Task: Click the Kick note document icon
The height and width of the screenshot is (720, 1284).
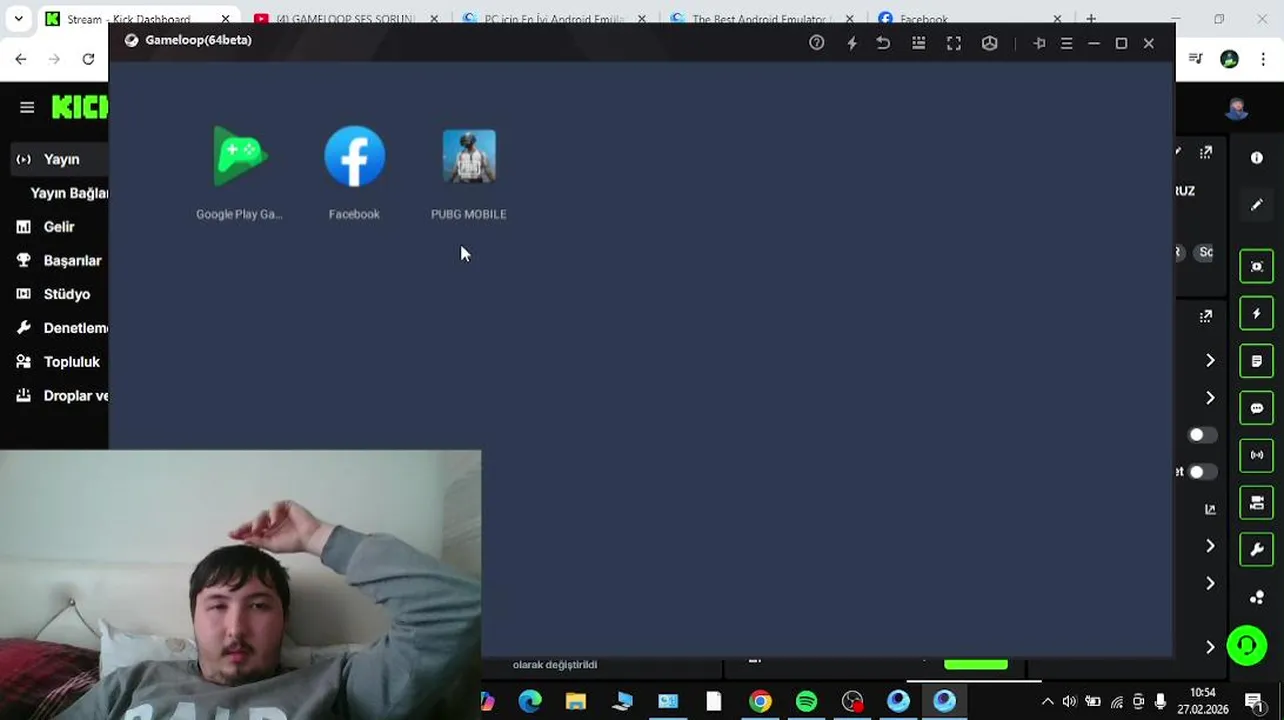Action: pos(1257,361)
